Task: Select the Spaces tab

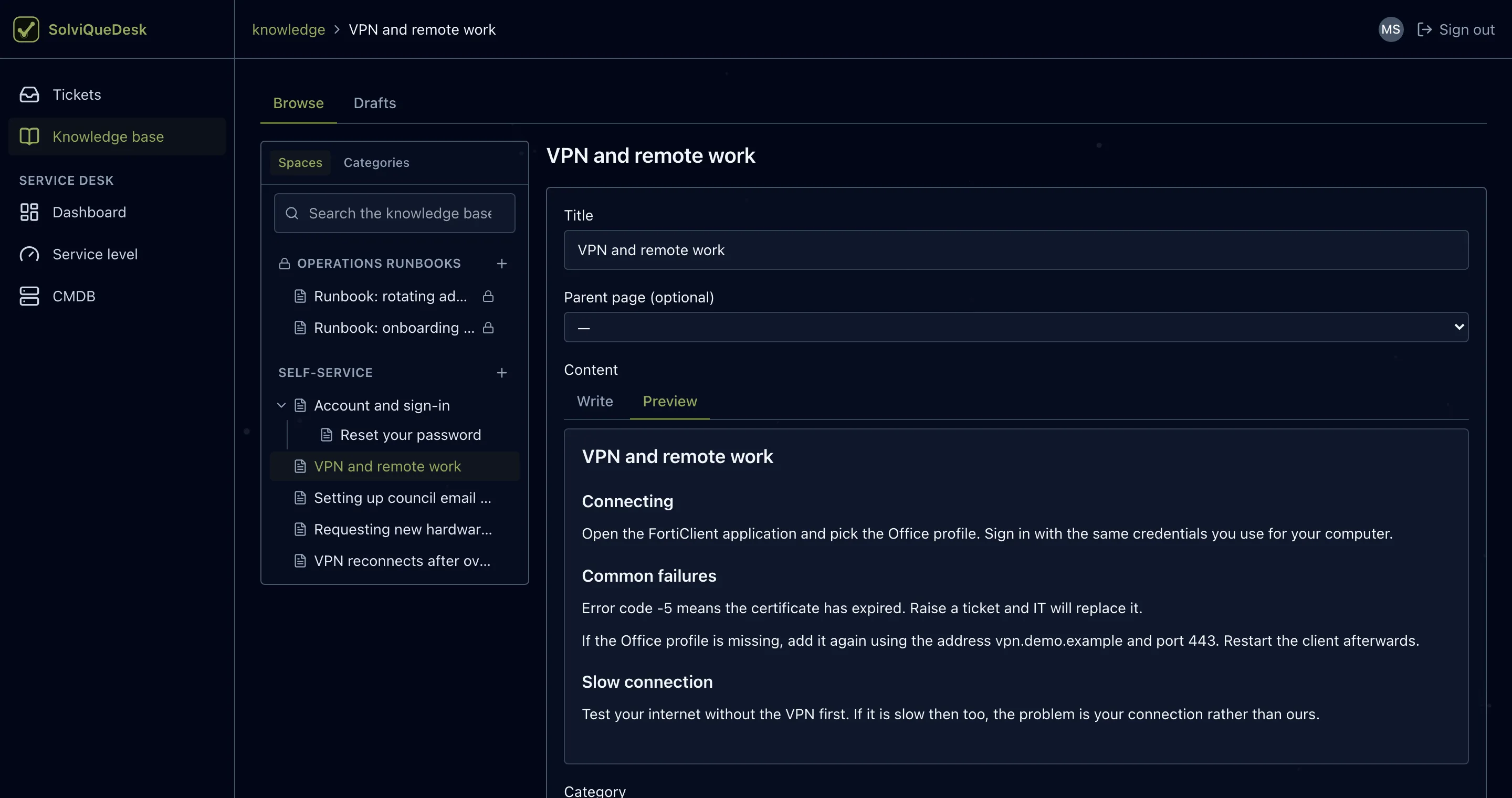Action: [300, 163]
